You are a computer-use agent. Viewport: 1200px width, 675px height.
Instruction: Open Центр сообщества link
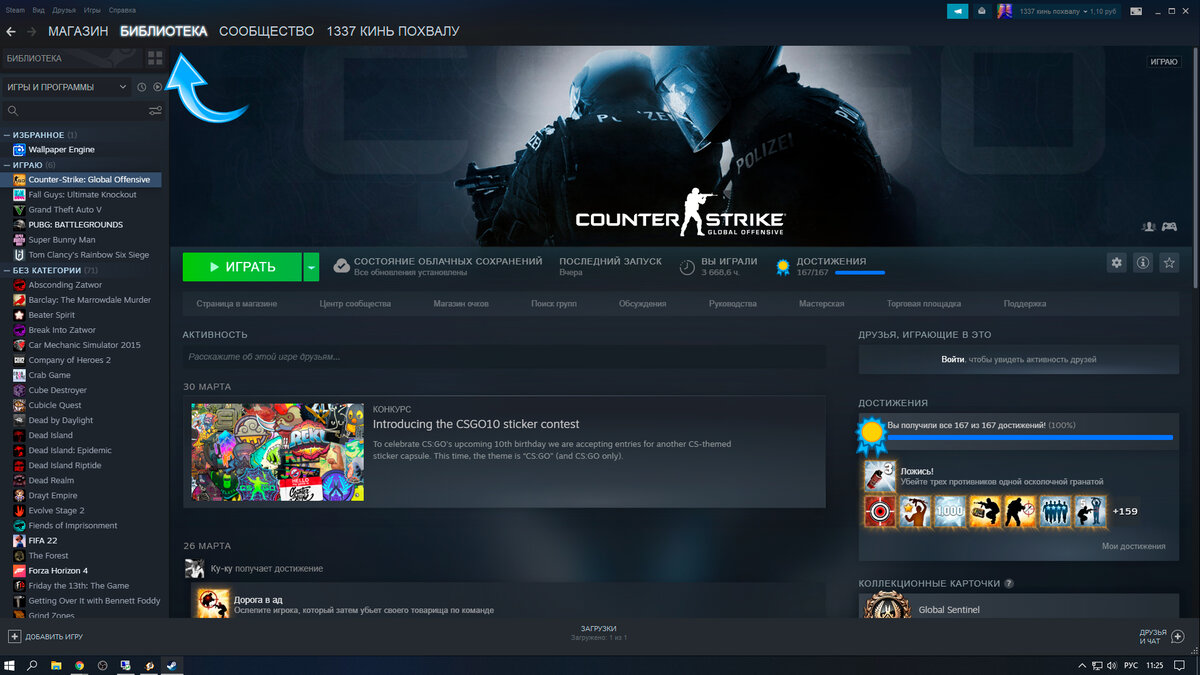point(355,303)
